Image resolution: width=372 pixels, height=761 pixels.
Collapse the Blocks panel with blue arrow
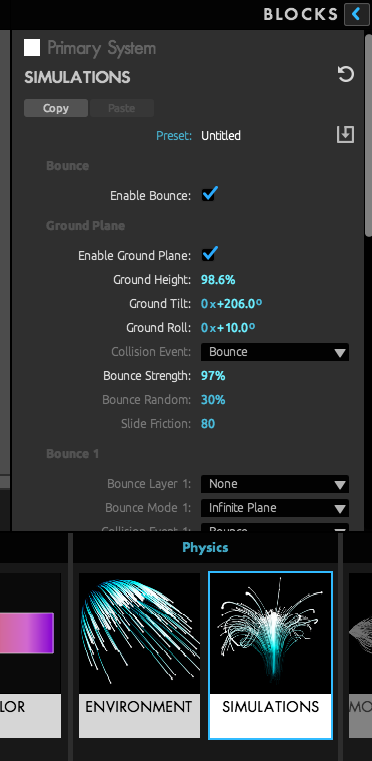pos(356,14)
